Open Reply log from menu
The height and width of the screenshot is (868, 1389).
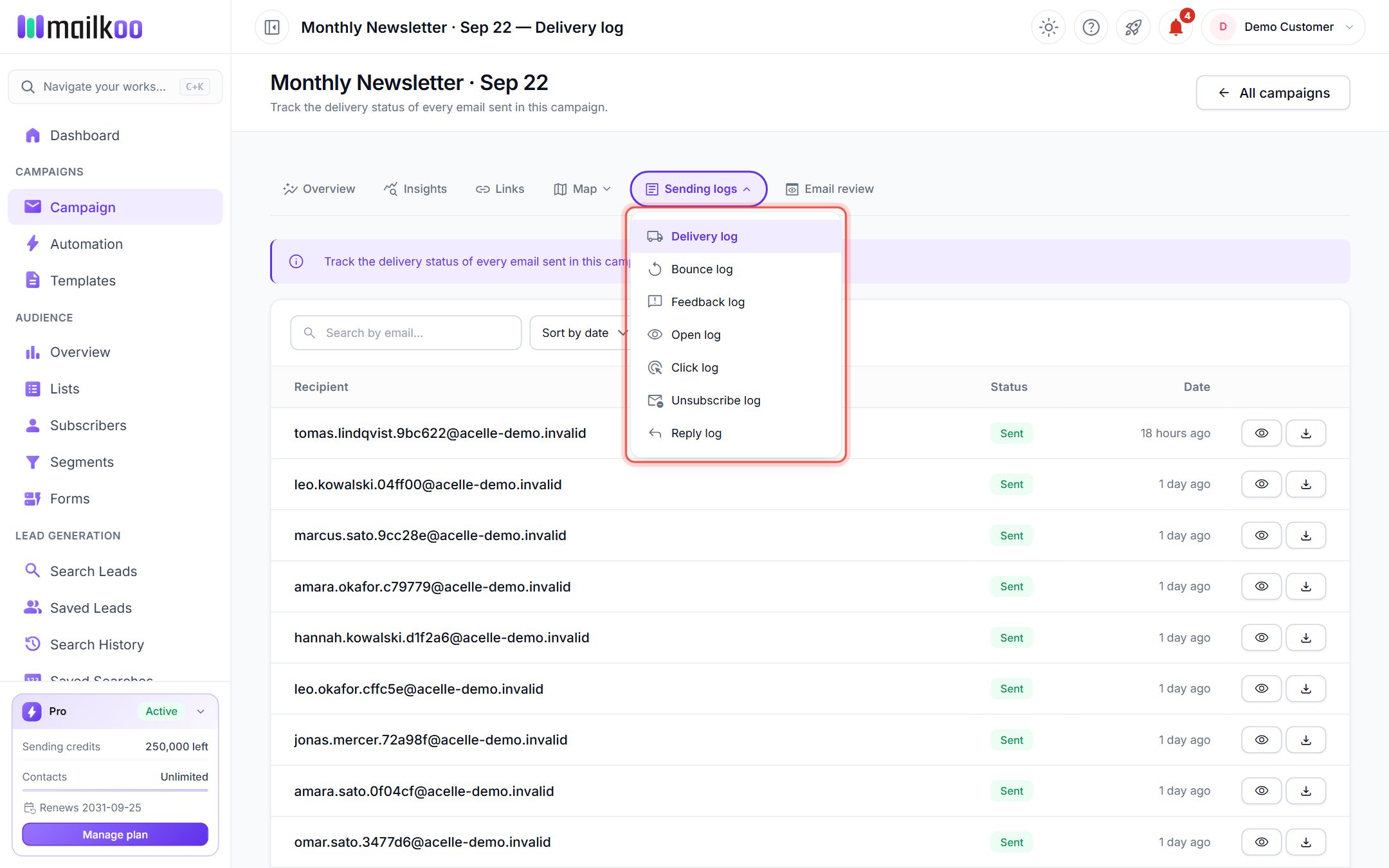click(736, 433)
